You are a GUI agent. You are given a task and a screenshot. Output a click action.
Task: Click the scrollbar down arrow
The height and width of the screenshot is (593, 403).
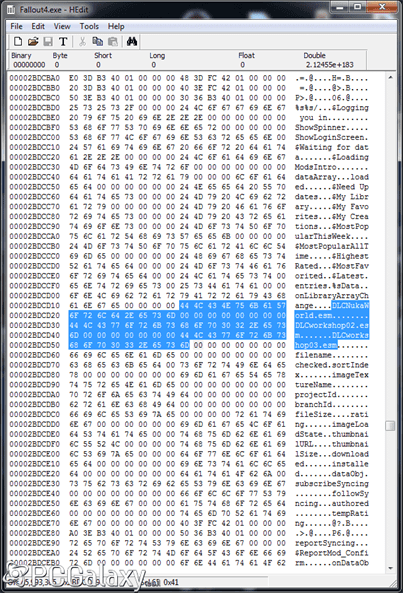click(390, 568)
